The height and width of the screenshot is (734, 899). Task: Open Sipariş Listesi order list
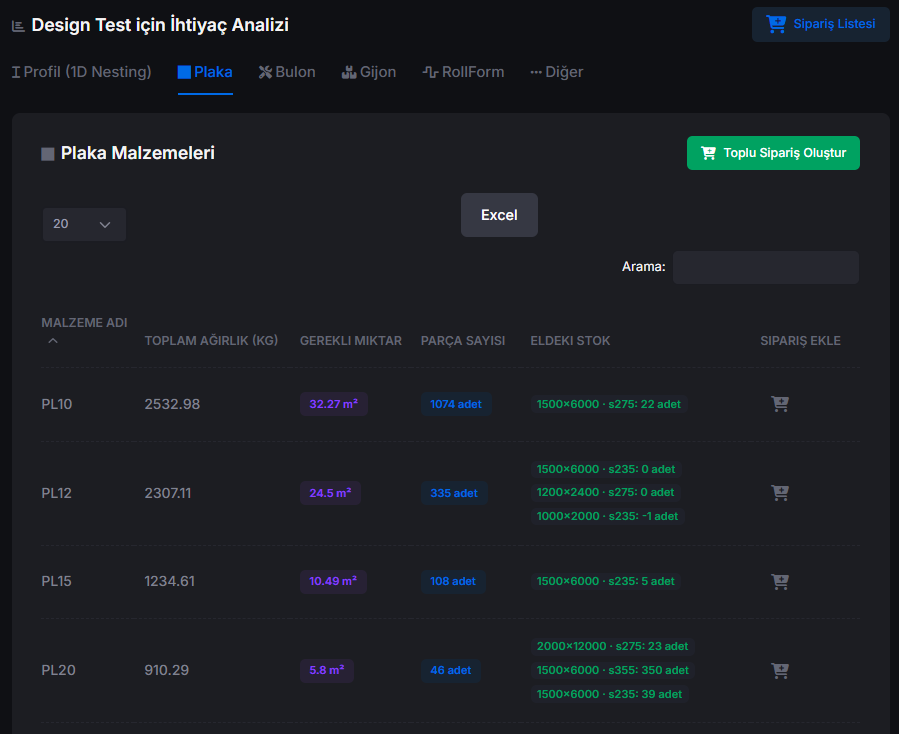[x=820, y=24]
